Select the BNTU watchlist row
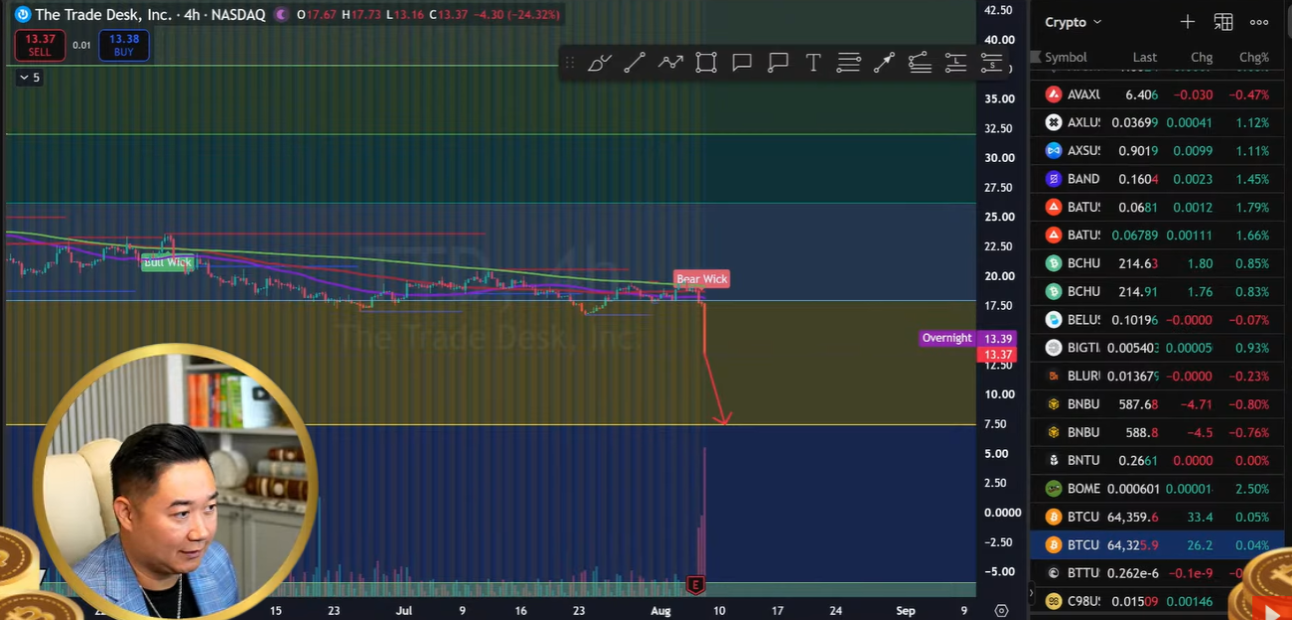Image resolution: width=1292 pixels, height=620 pixels. tap(1157, 461)
